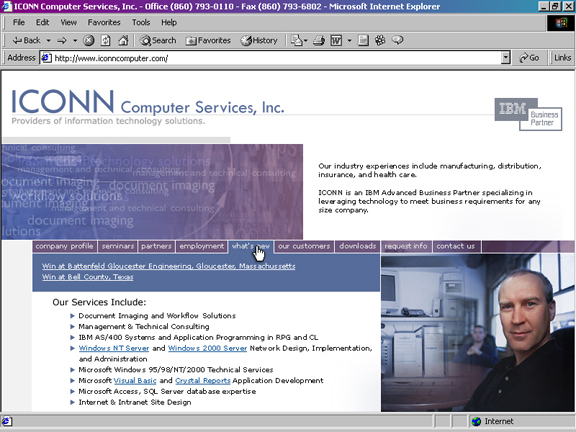Click 'Providers of information technology solutions' tagline
Viewport: 576px width, 432px height.
point(108,121)
